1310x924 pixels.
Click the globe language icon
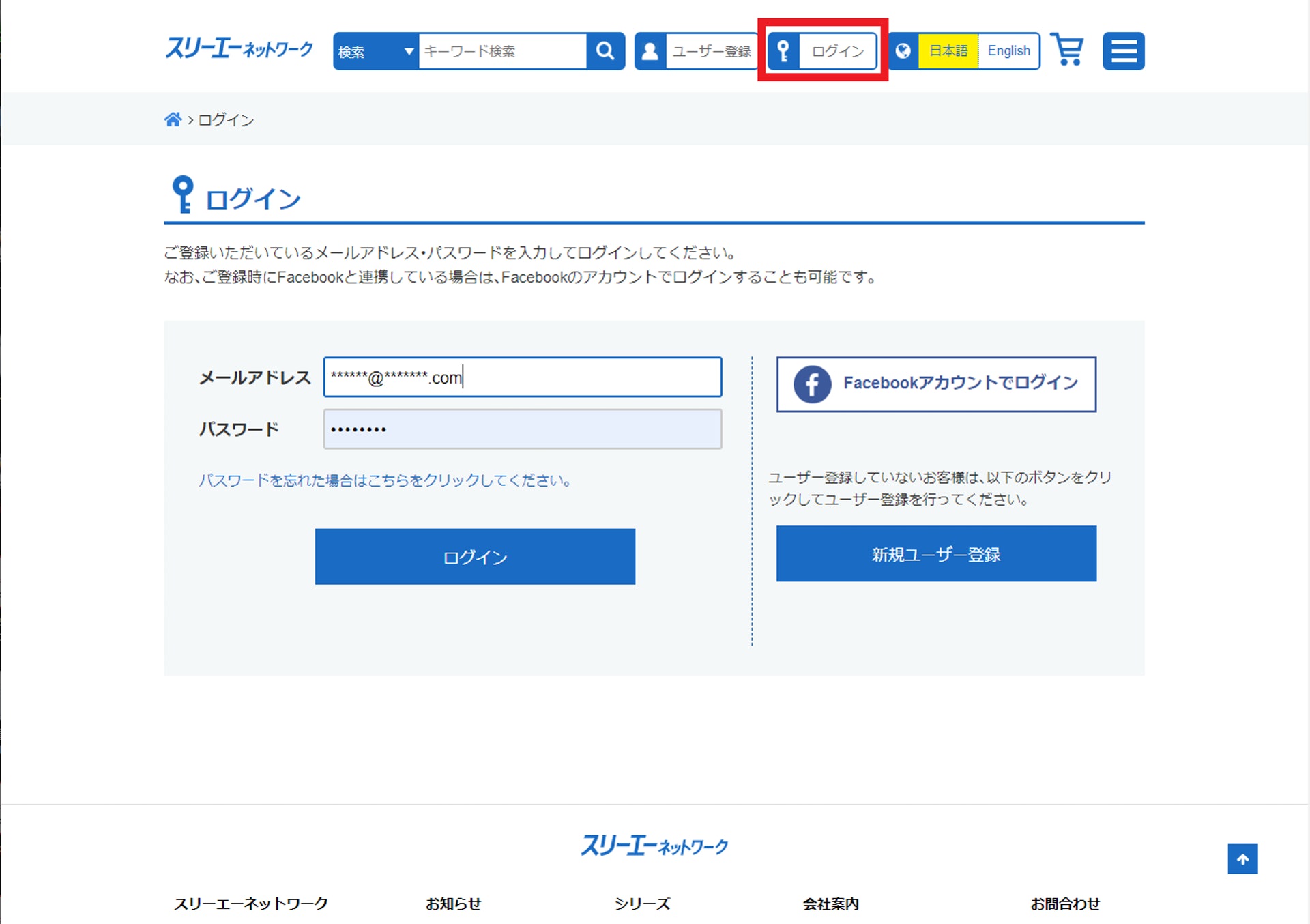[903, 51]
